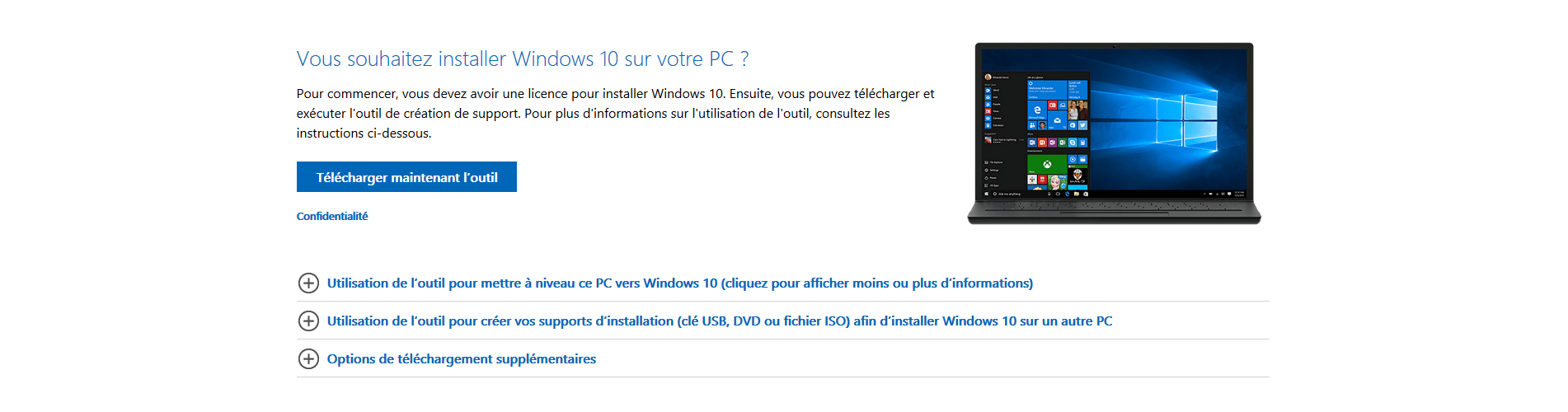Click 'Télécharger maintenant l'outil' button
1568x412 pixels.
[406, 177]
